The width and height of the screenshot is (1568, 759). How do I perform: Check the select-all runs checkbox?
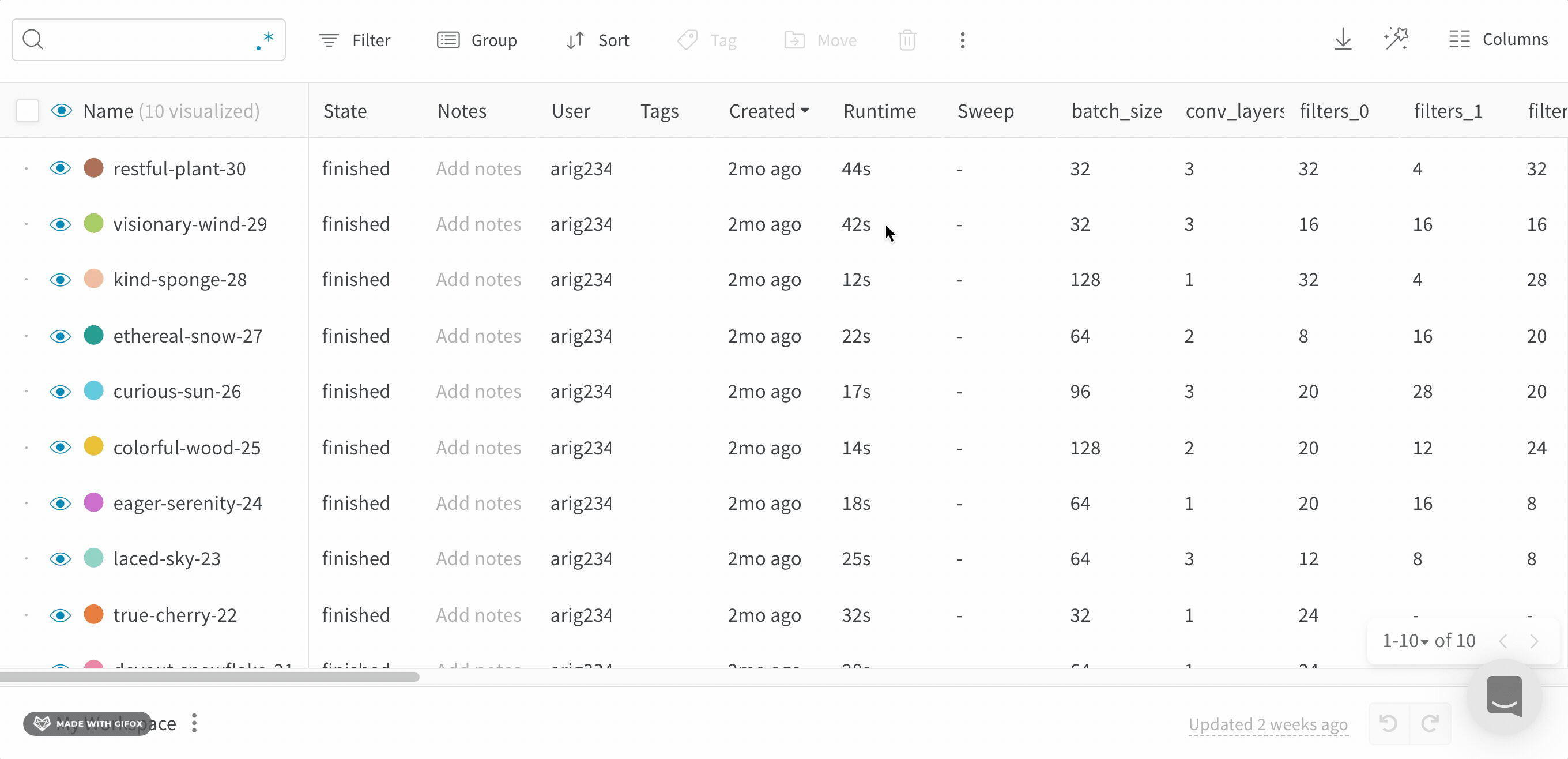point(28,111)
